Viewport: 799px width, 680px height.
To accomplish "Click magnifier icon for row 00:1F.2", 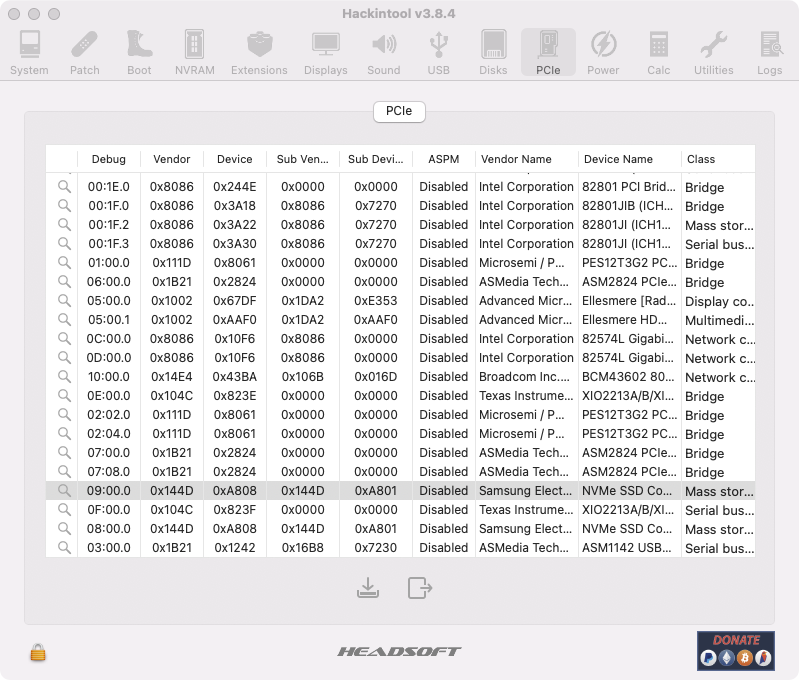I will click(64, 224).
